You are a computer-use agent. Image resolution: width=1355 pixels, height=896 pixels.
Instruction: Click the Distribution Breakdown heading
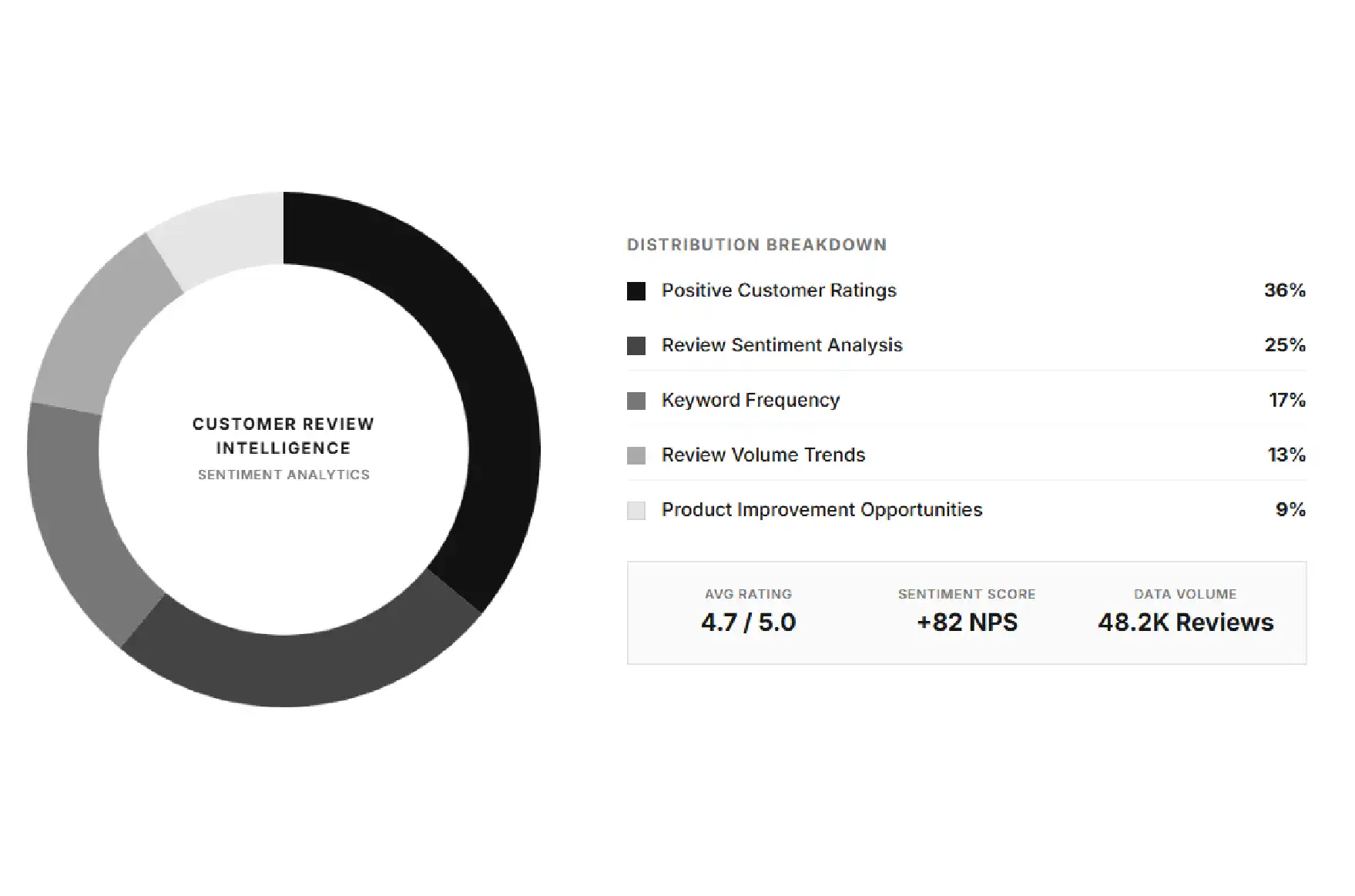tap(757, 245)
